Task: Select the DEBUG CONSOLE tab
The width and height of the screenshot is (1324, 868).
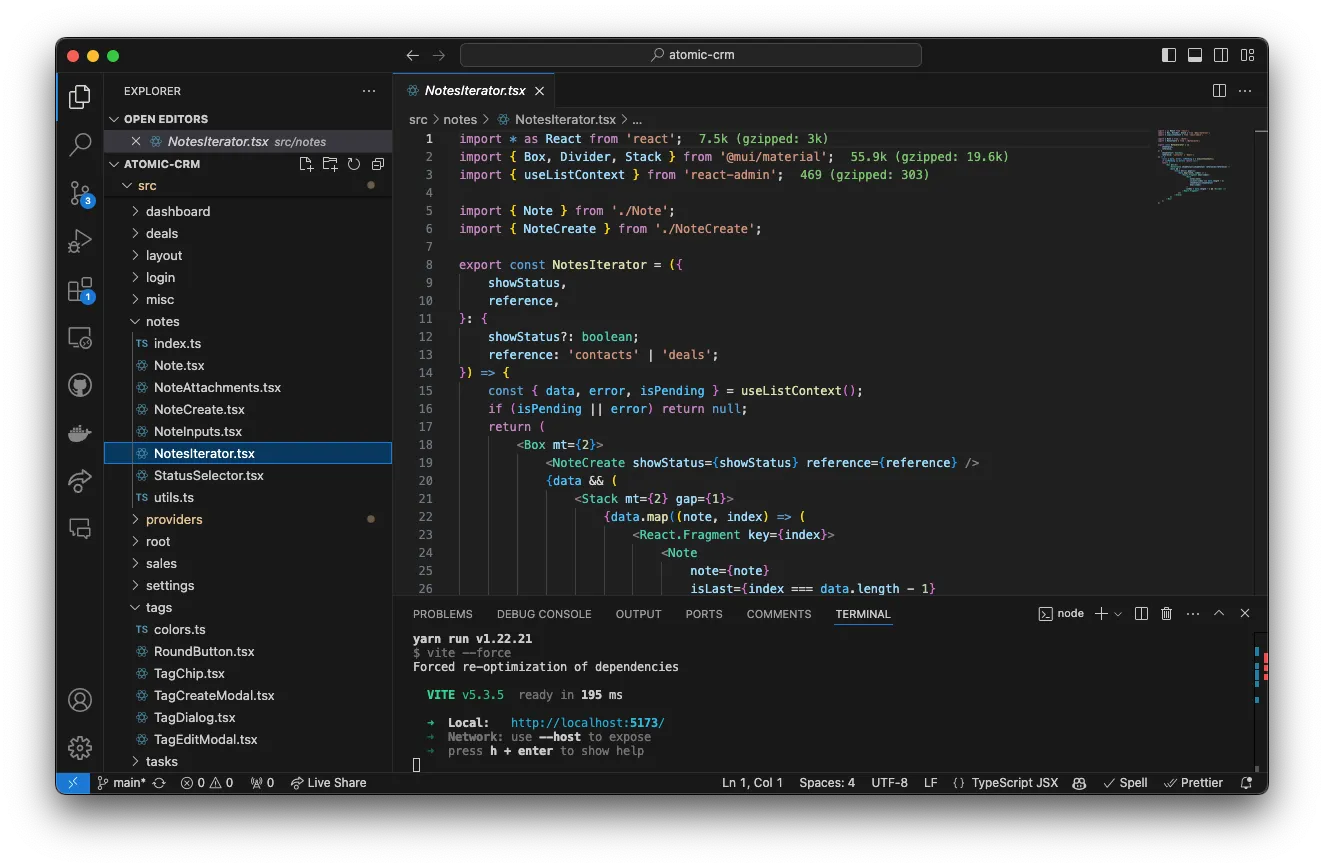Action: point(544,614)
